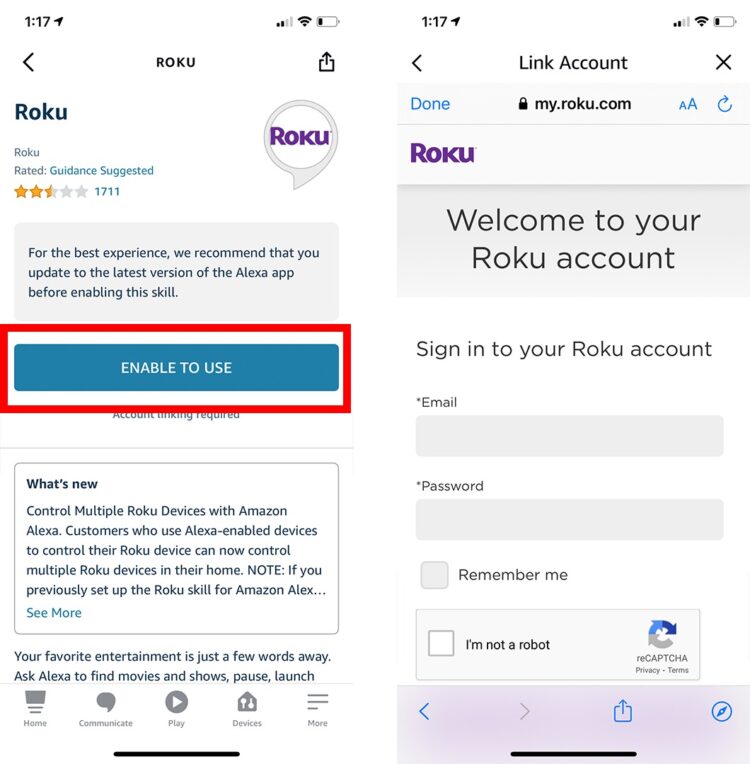Tap the browser share icon at bottom

click(x=622, y=710)
